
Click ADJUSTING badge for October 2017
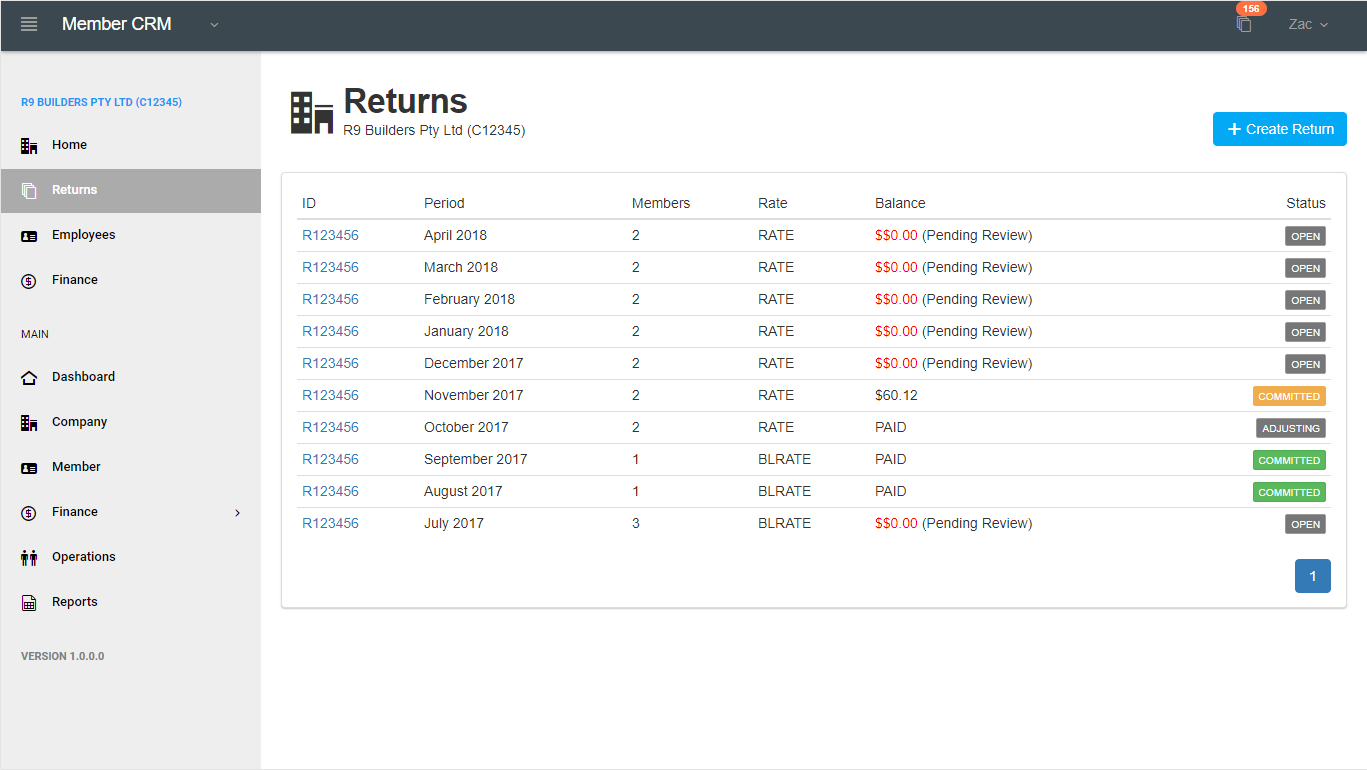(1291, 429)
